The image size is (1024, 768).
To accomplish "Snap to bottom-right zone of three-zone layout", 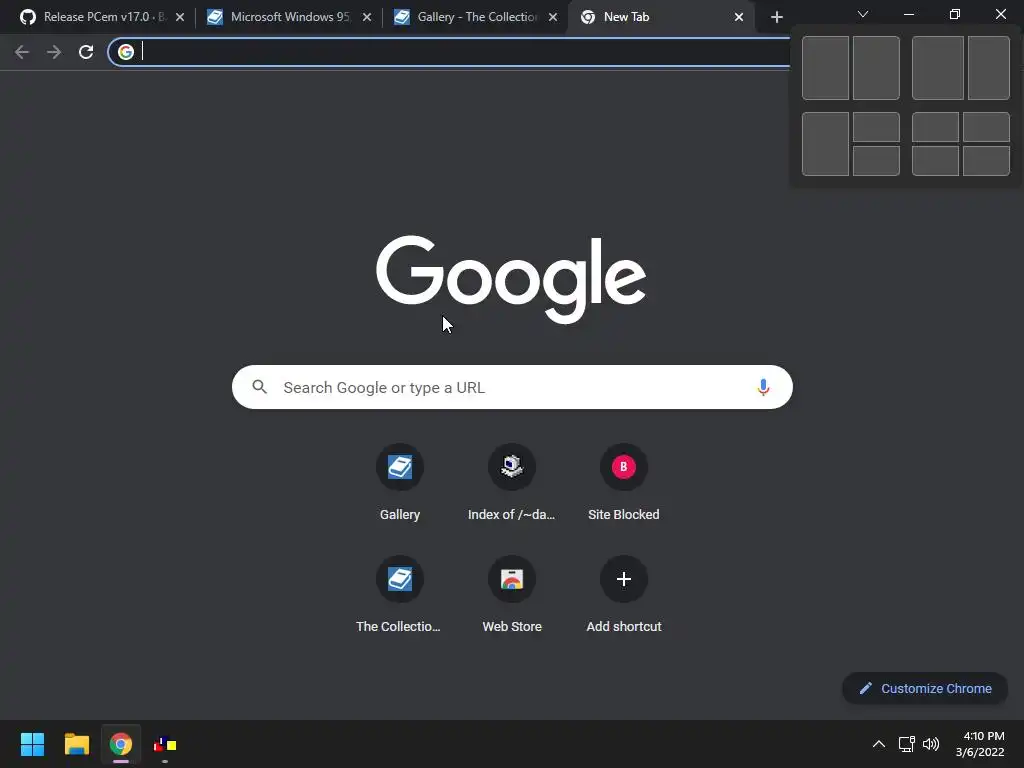I will [x=876, y=161].
